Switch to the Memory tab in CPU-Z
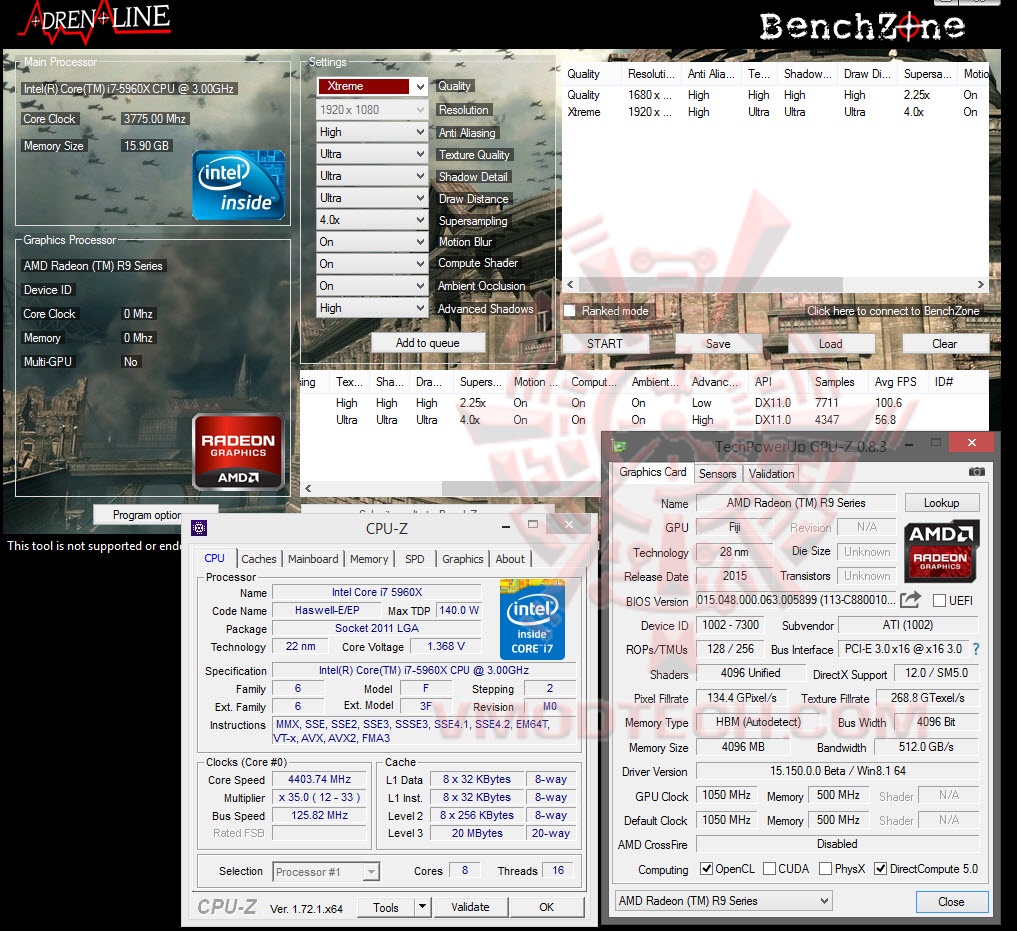The width and height of the screenshot is (1017, 931). [369, 559]
